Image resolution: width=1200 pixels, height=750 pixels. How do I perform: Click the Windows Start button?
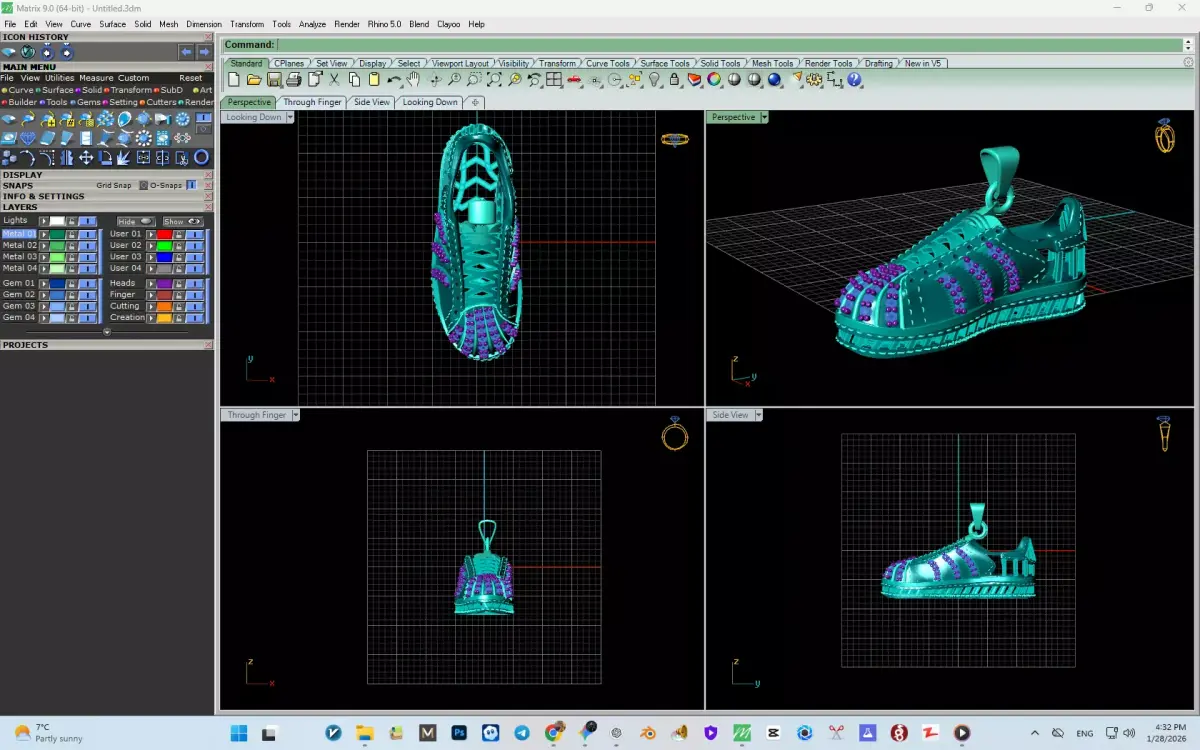(239, 733)
